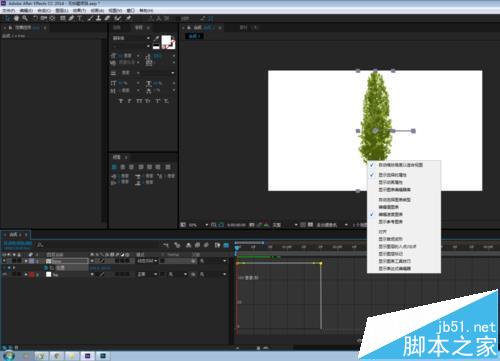The image size is (500, 361).
Task: Click the white fill color swatch
Action: (x=166, y=41)
